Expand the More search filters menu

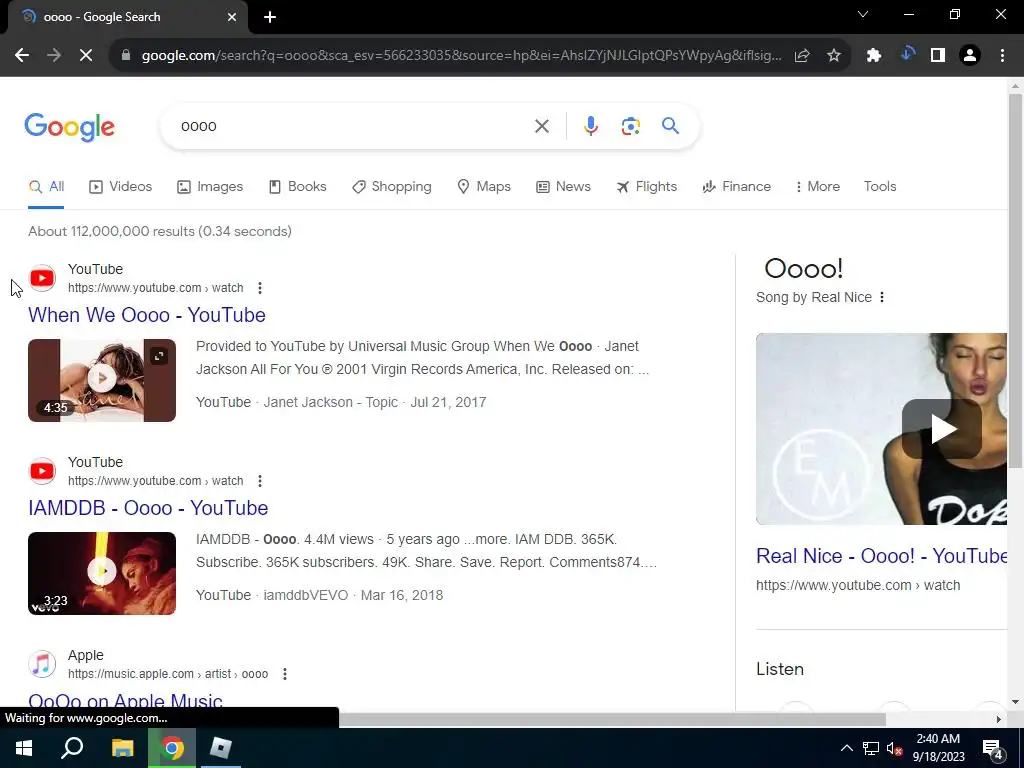818,187
